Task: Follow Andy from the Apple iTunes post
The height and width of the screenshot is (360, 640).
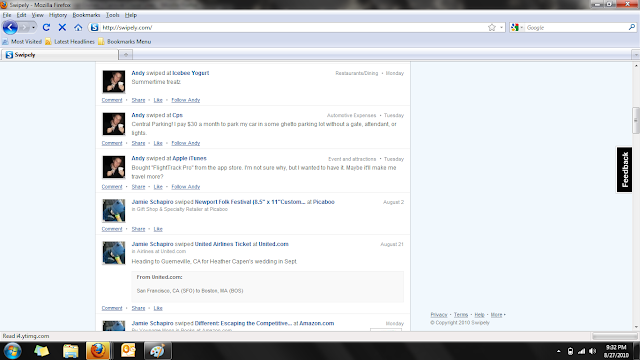Action: [186, 187]
